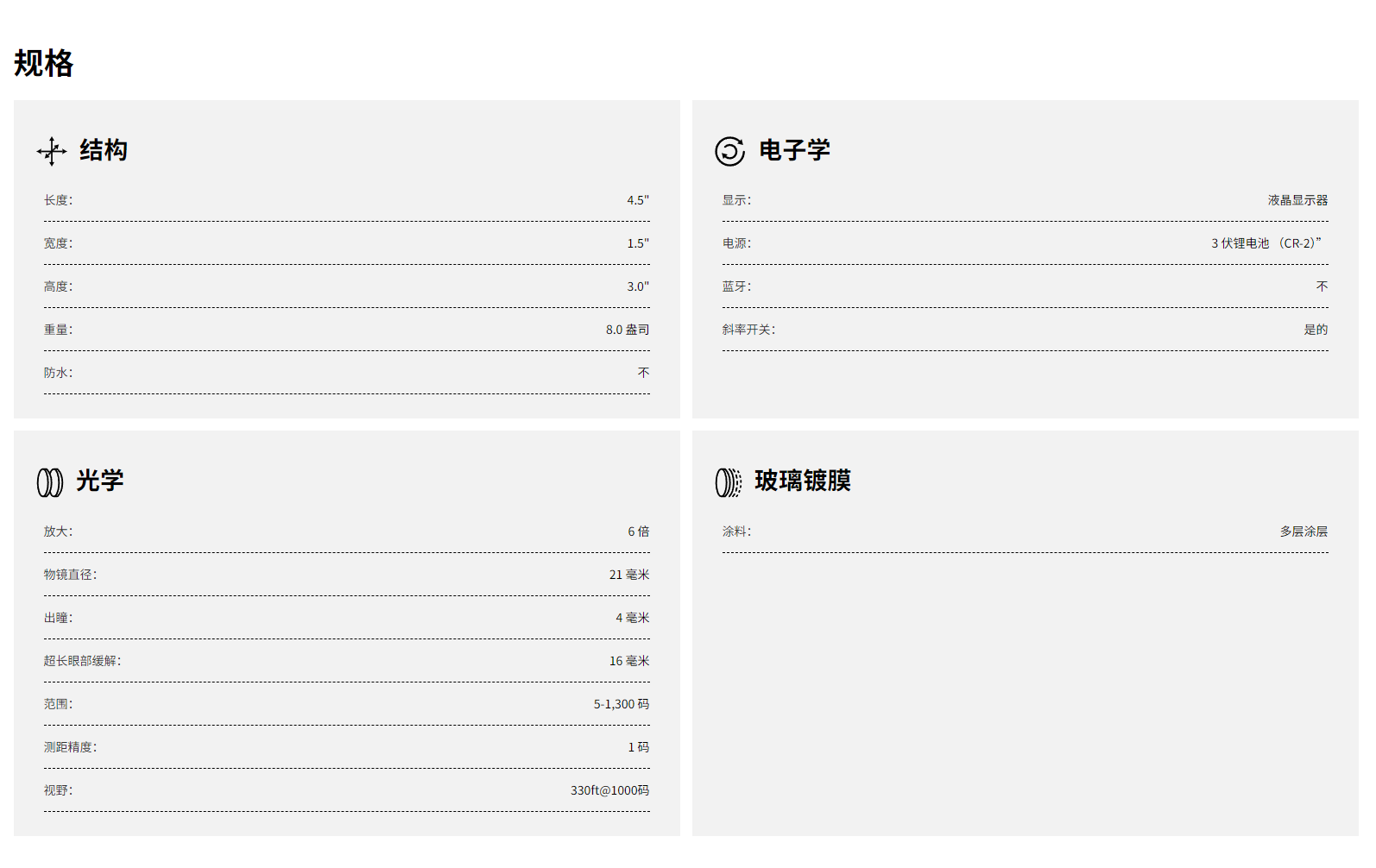
Task: Select the 范围 label
Action: coord(59,704)
